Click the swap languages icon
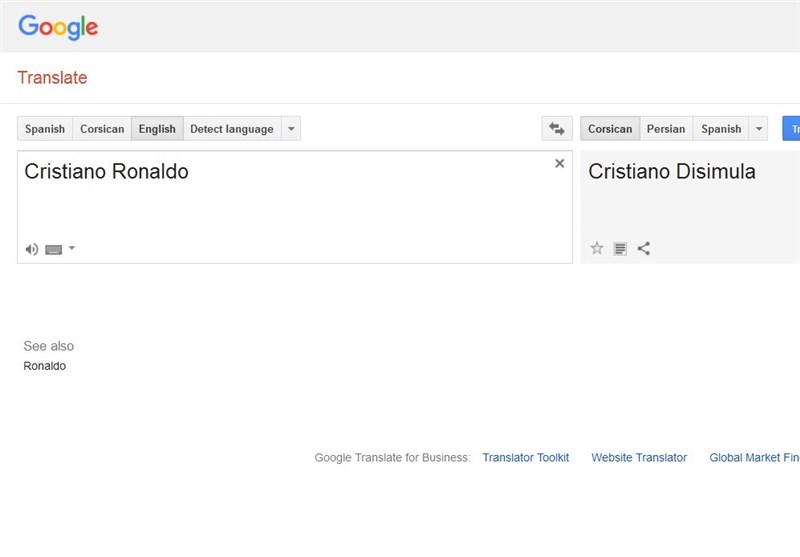The image size is (800, 557). tap(557, 129)
